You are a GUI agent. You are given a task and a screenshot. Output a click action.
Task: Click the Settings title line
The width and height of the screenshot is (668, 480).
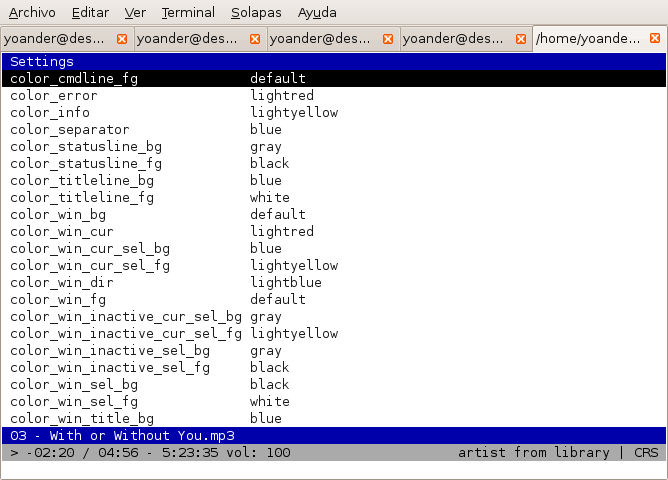click(x=334, y=61)
